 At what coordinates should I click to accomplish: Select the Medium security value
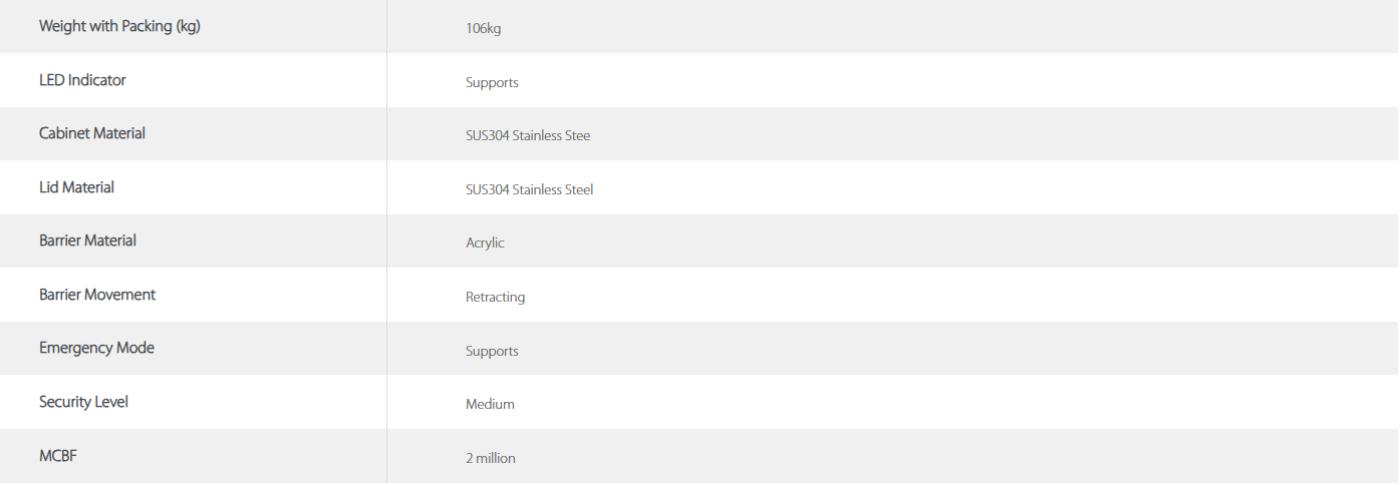coord(490,405)
